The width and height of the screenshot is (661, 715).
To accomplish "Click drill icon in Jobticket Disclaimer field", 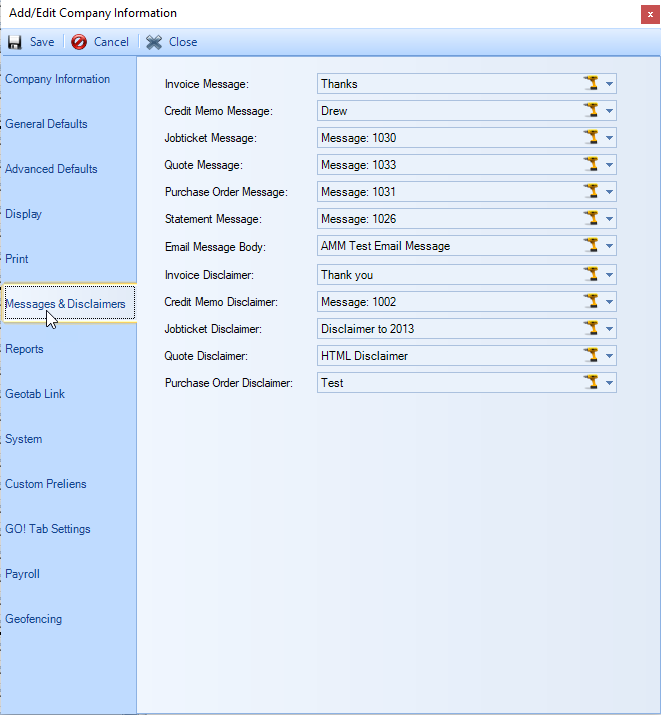I will [591, 328].
